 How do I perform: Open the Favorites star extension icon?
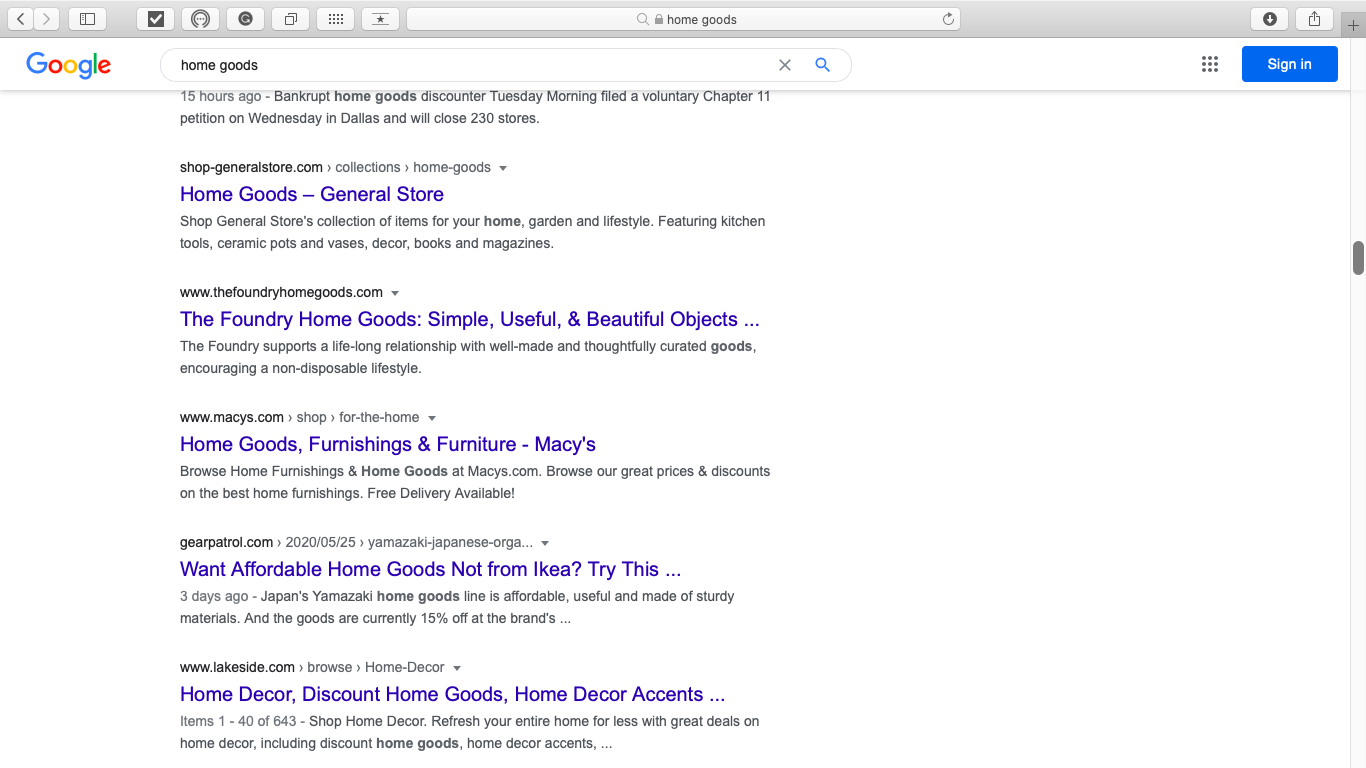click(380, 18)
